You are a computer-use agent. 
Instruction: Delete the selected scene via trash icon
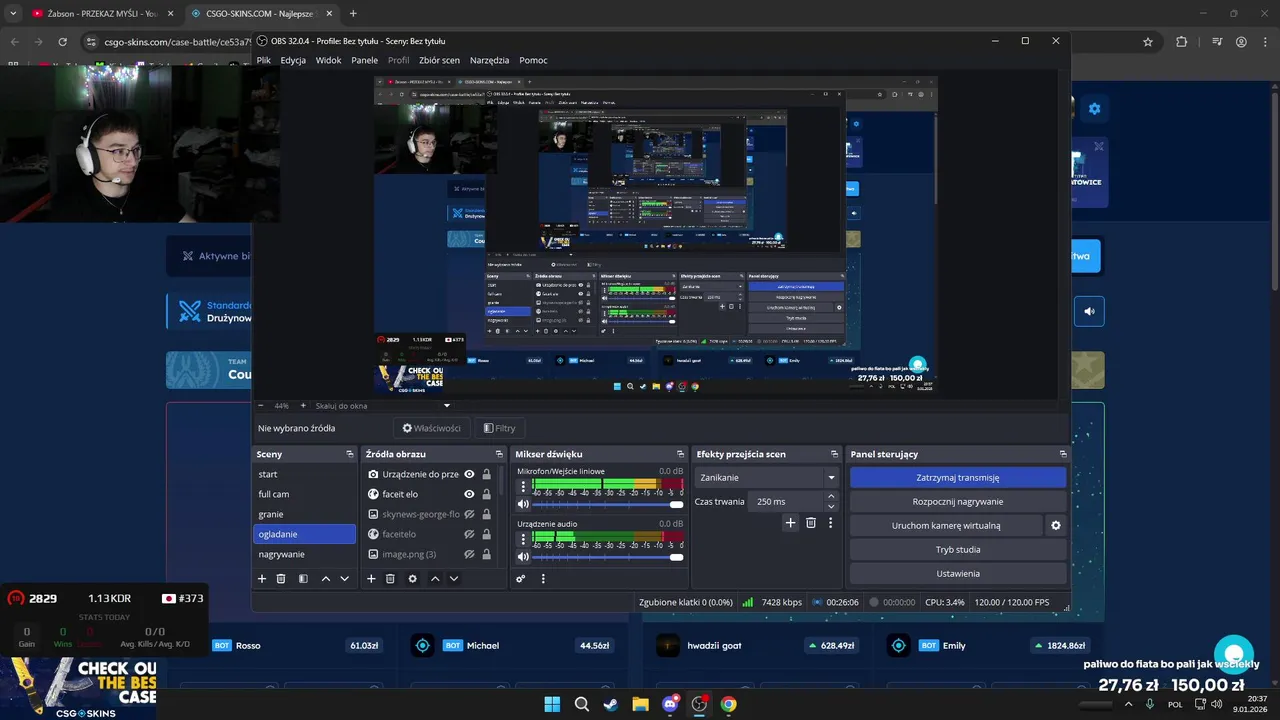(281, 578)
